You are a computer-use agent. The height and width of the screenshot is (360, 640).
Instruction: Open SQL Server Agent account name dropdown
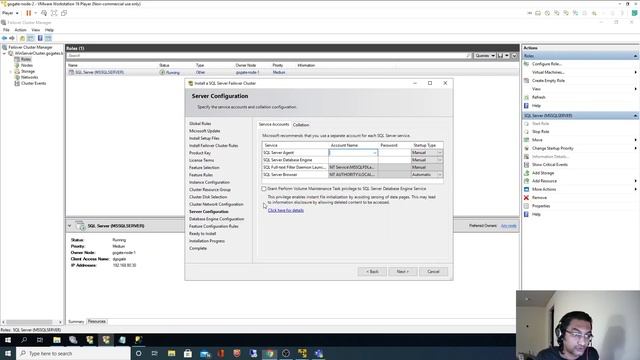(x=374, y=153)
